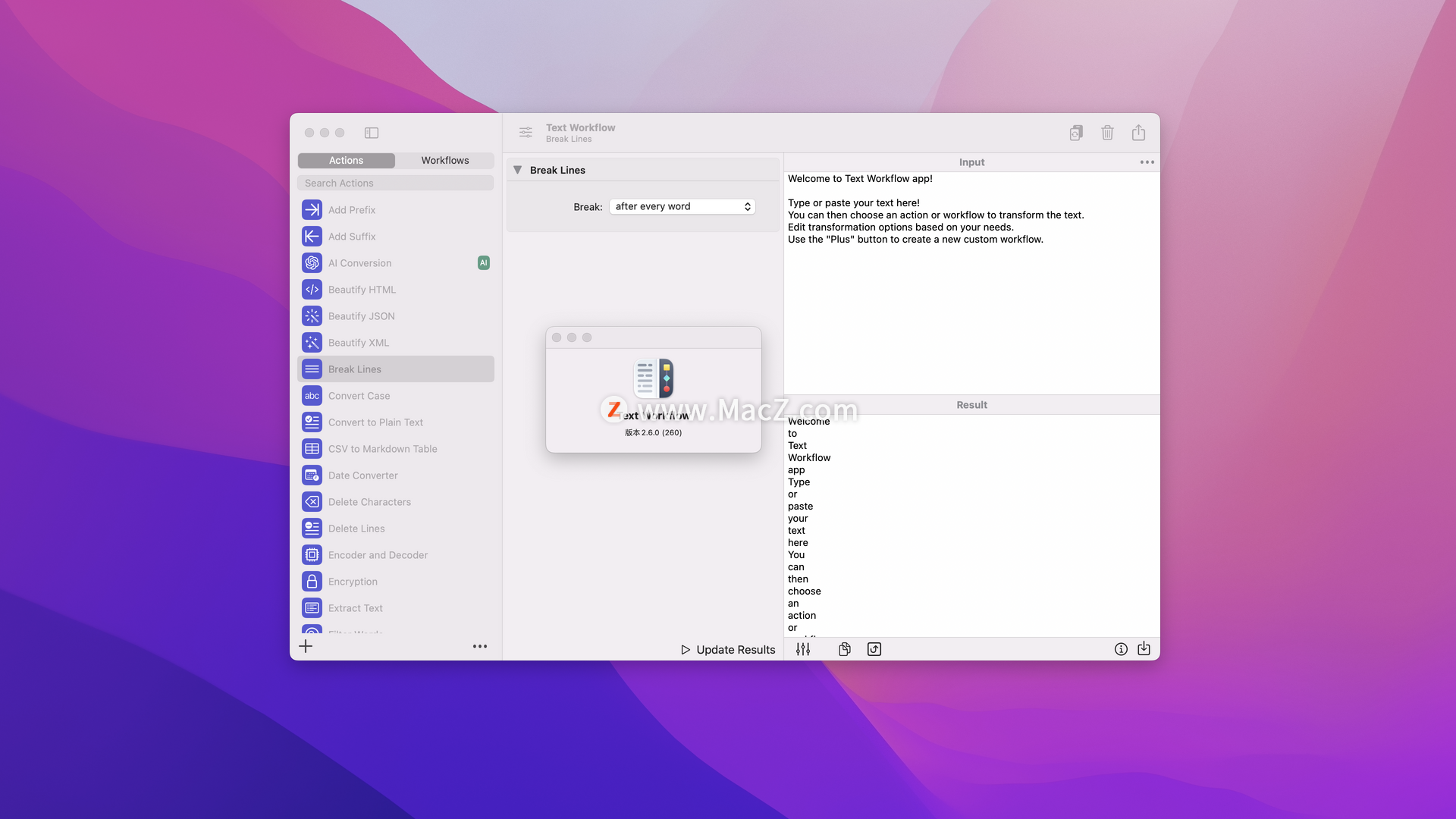This screenshot has width=1456, height=819.
Task: Click the duplicate workflow icon in the toolbar
Action: (1076, 133)
